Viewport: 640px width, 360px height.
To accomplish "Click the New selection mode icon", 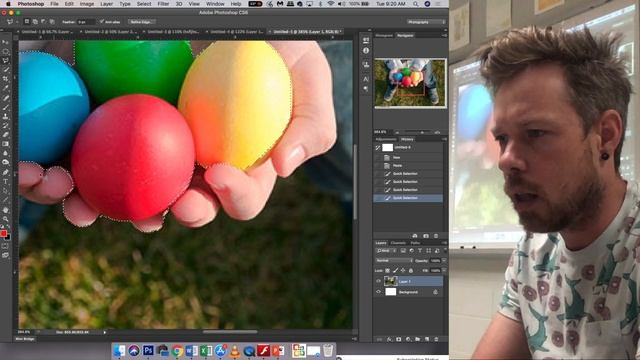I will pos(27,22).
